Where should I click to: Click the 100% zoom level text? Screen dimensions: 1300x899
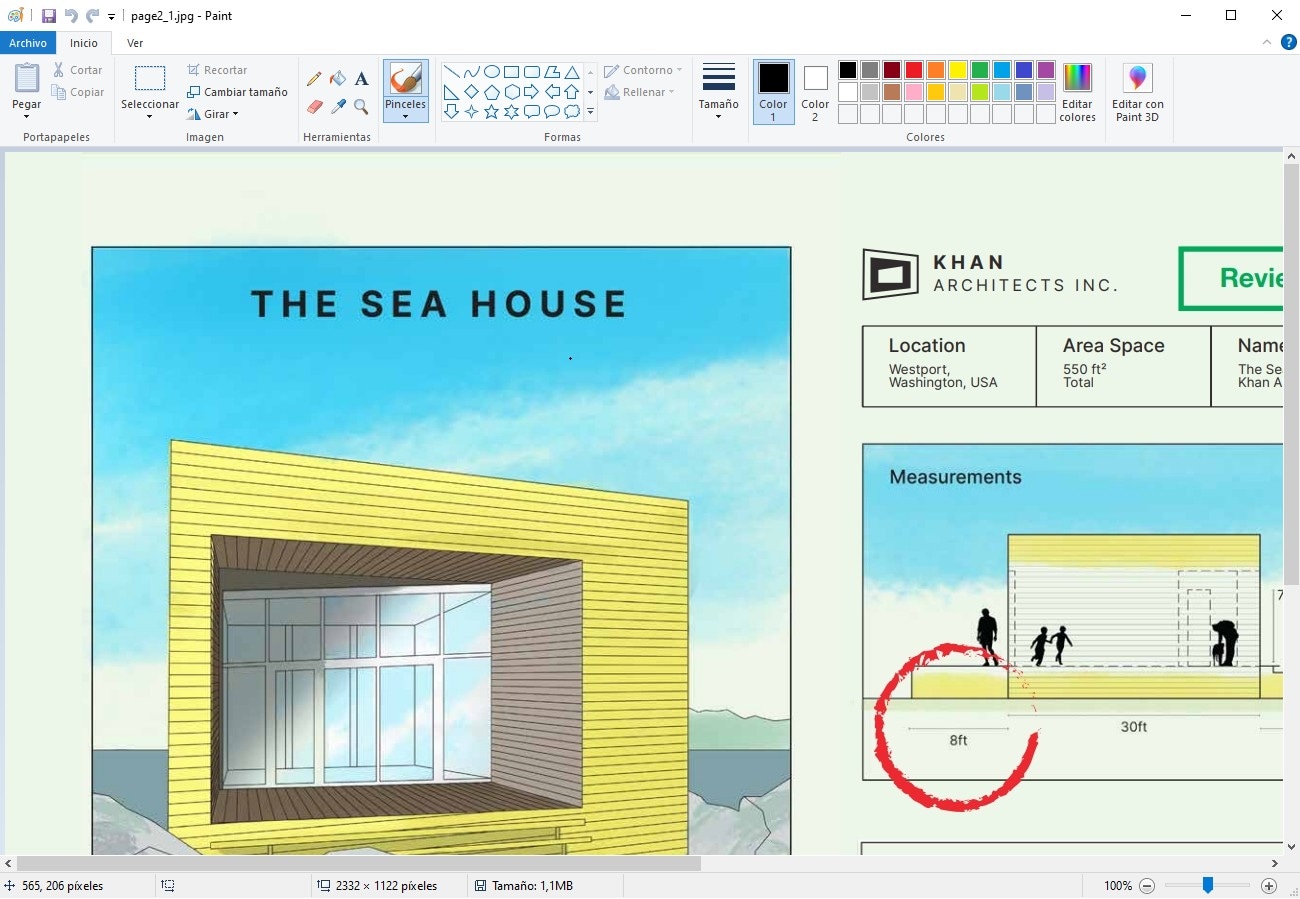[1118, 886]
